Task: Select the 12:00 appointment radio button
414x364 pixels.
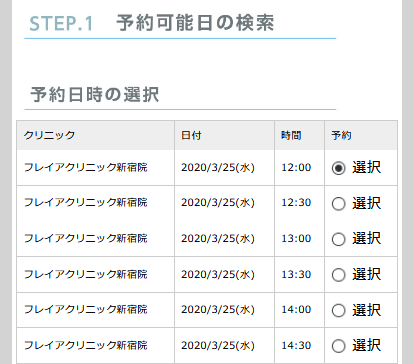Action: click(338, 168)
